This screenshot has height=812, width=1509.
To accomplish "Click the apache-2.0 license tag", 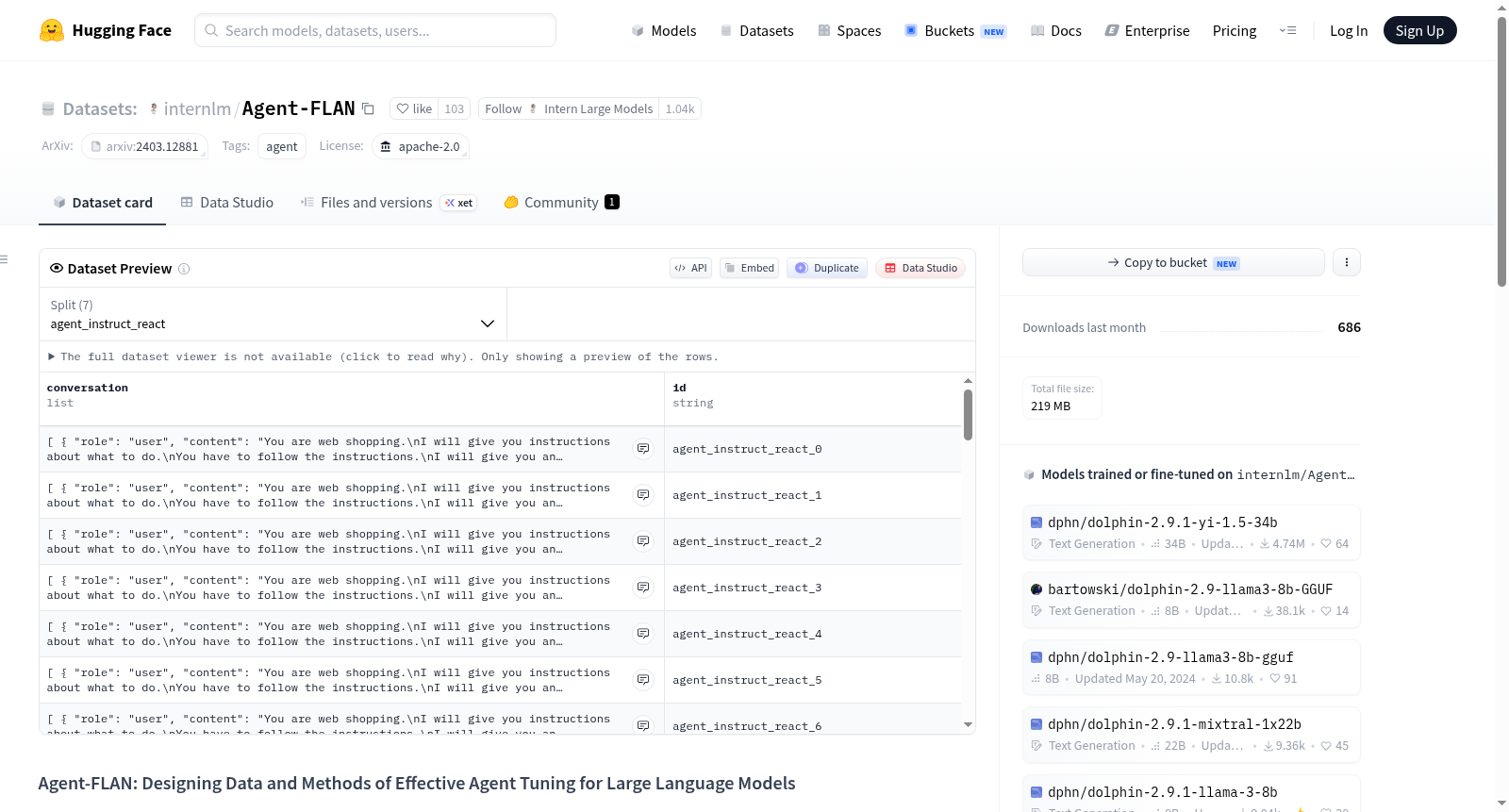I will coord(420,146).
